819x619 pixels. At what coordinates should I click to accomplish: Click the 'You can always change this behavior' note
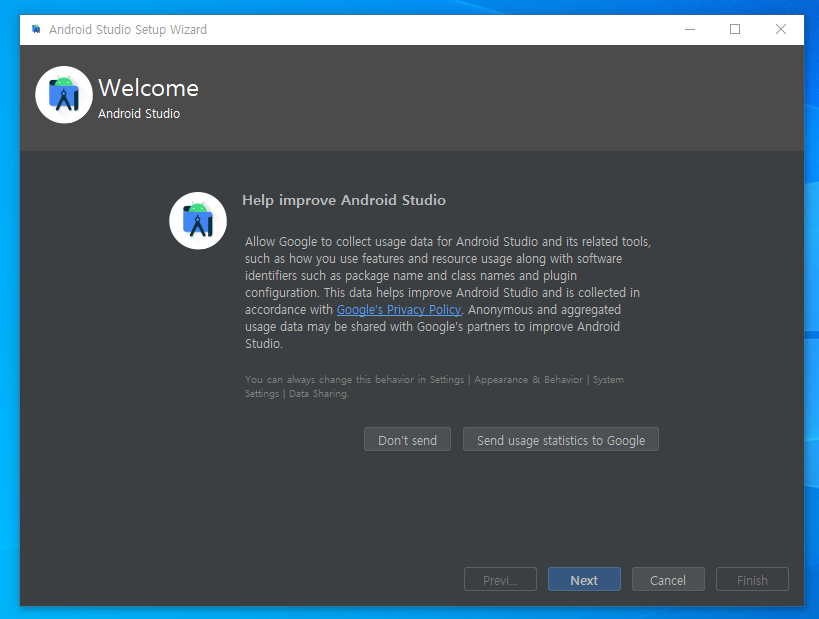[434, 387]
